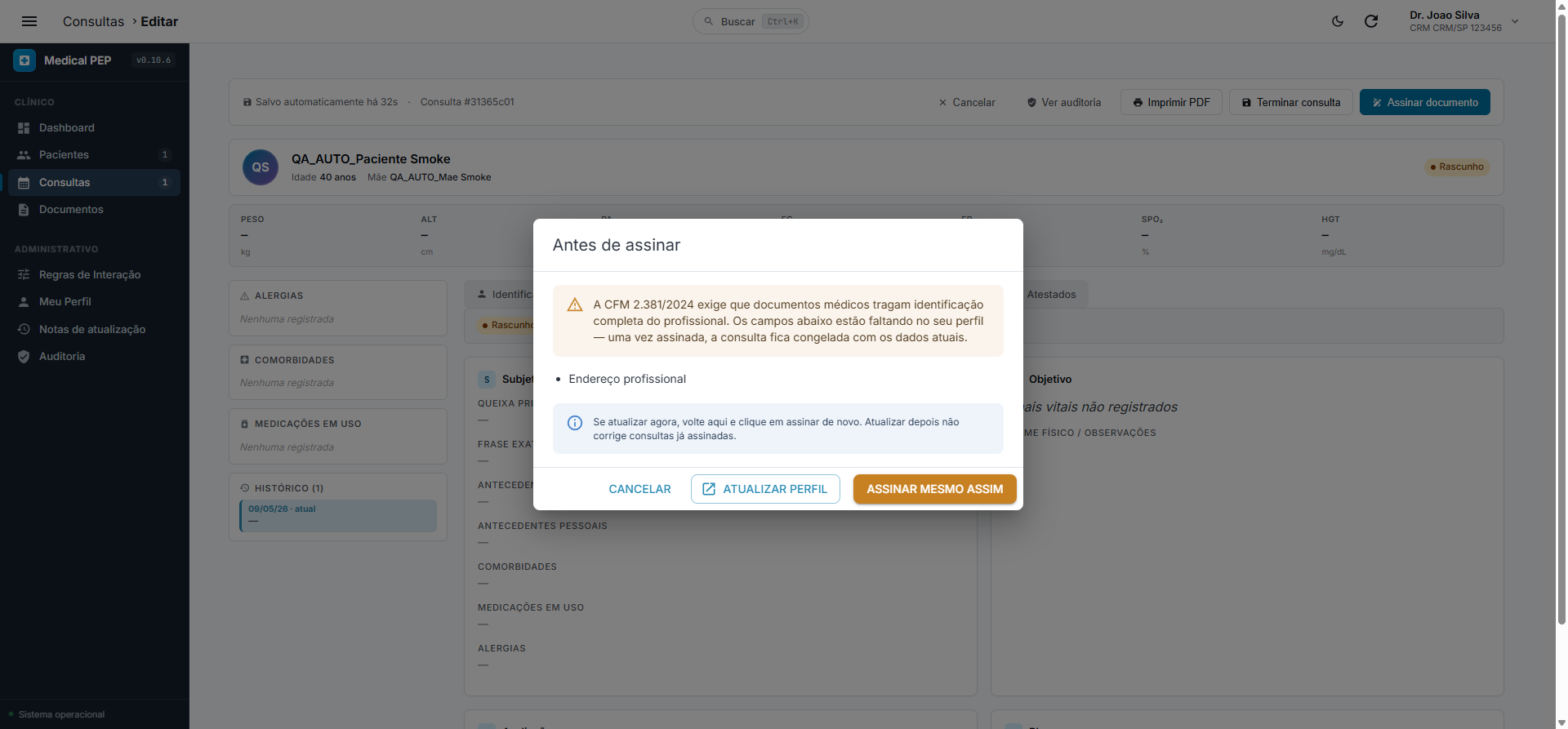Click Consulta #31365c01 label

coord(467,102)
